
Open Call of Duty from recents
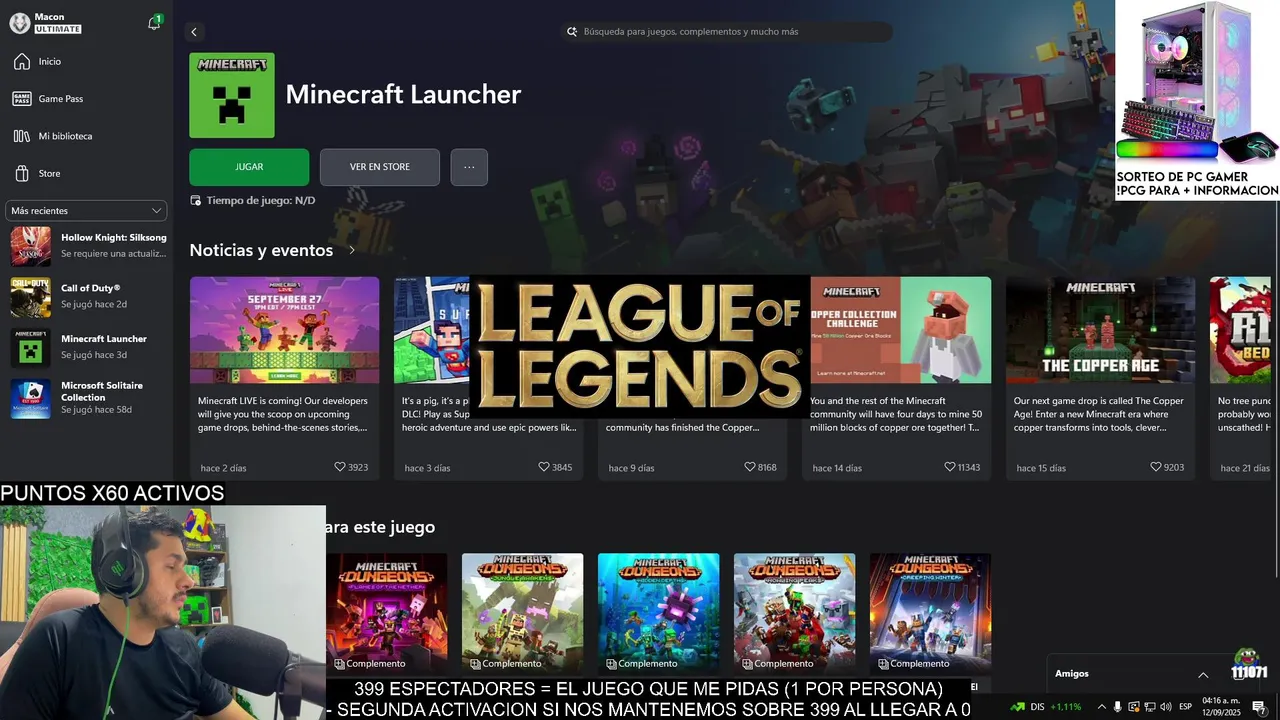click(88, 296)
